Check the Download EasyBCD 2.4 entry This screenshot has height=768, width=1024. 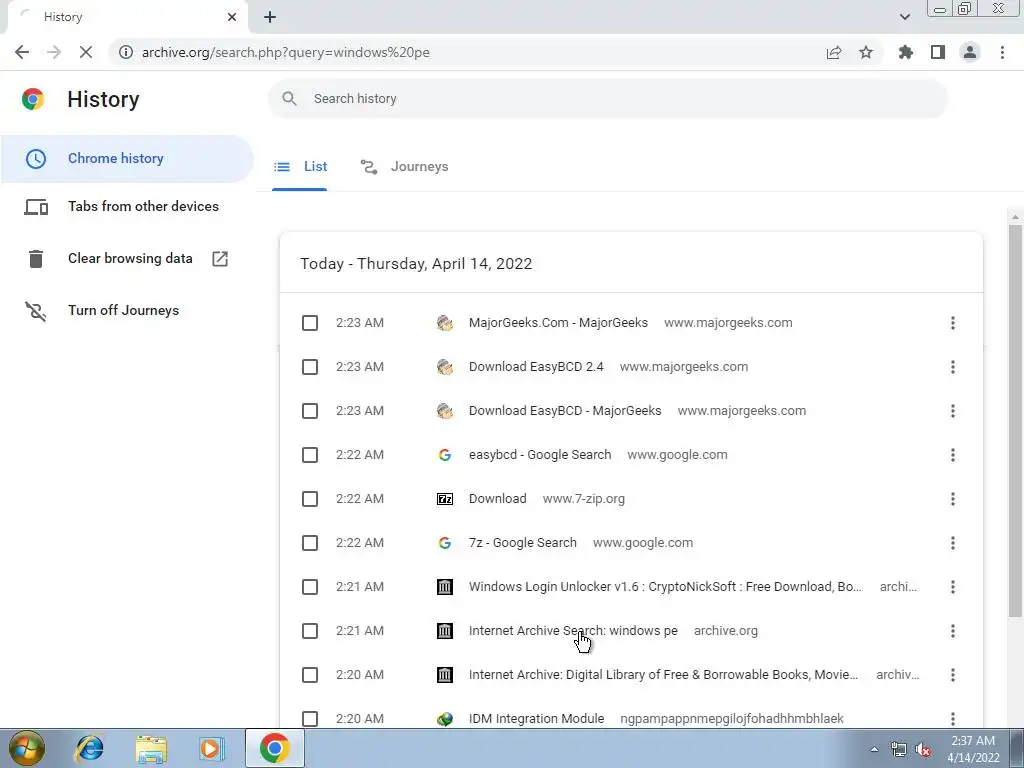(310, 367)
